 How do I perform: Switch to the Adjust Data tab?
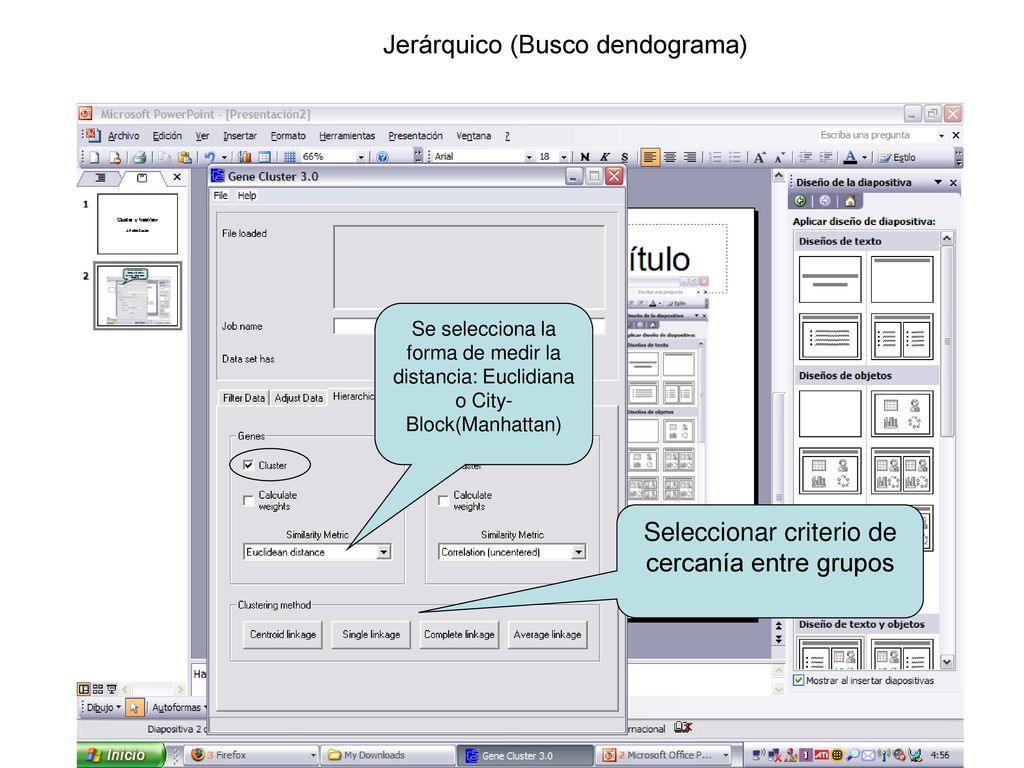(x=298, y=398)
